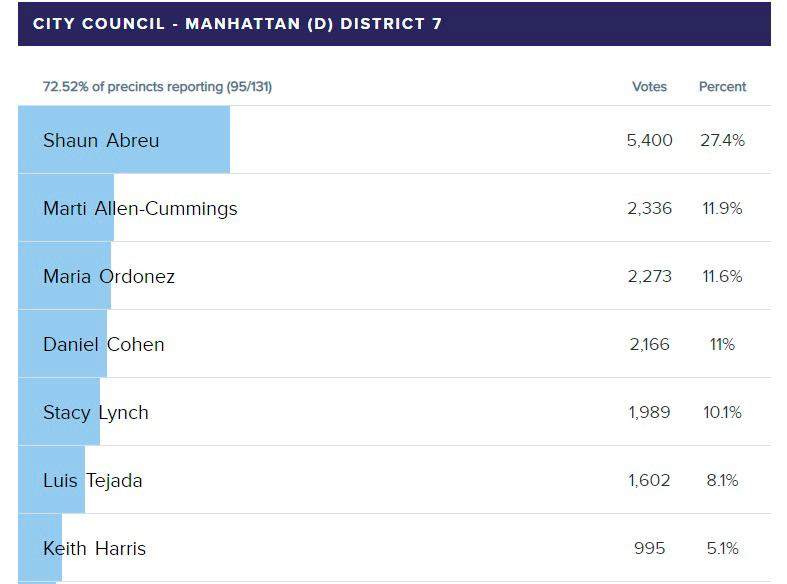Choose Daniel Cohen in the results list
The width and height of the screenshot is (787, 584).
pyautogui.click(x=104, y=345)
